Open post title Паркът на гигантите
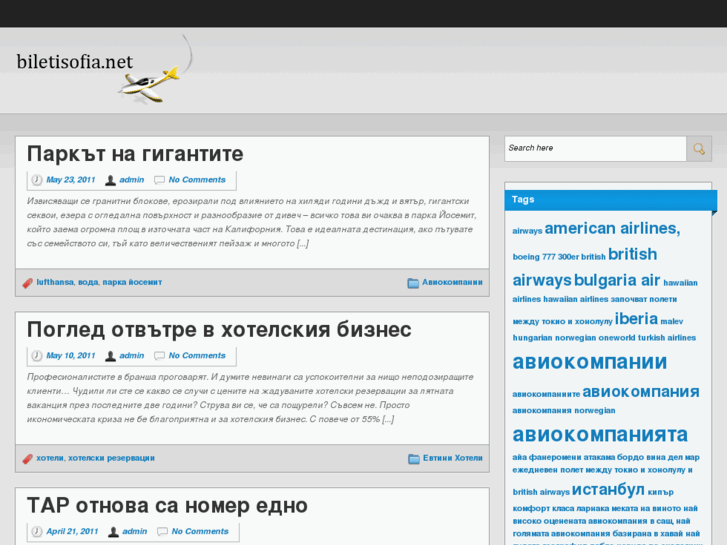 coord(135,154)
